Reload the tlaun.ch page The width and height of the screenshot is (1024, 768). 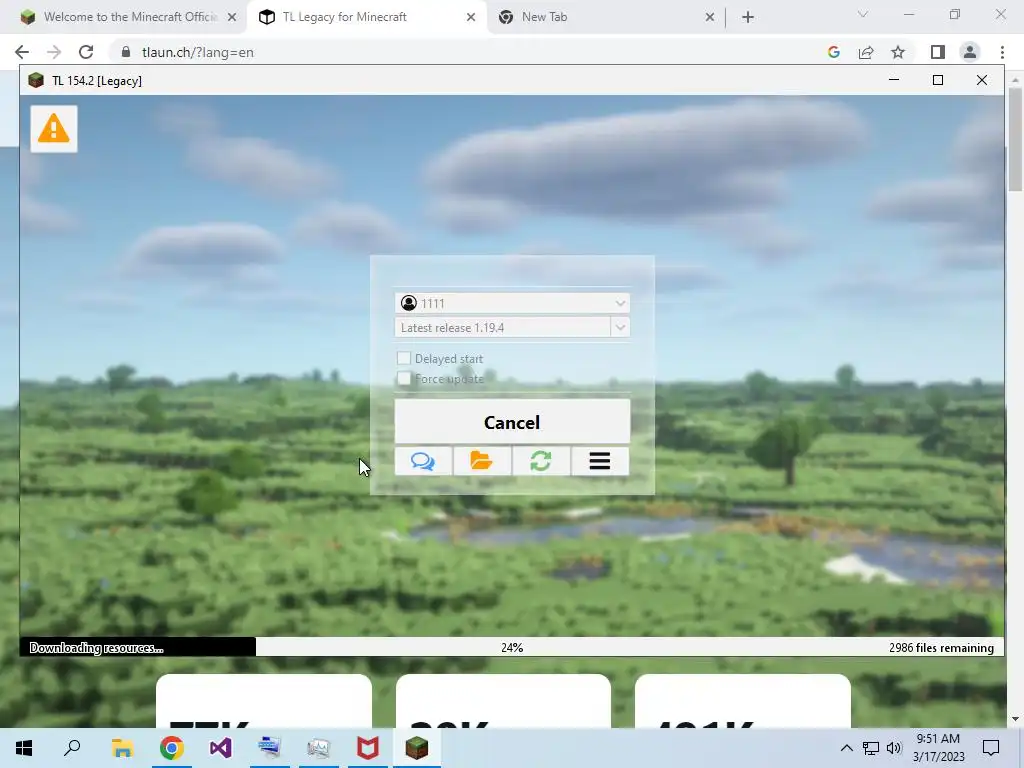point(86,52)
